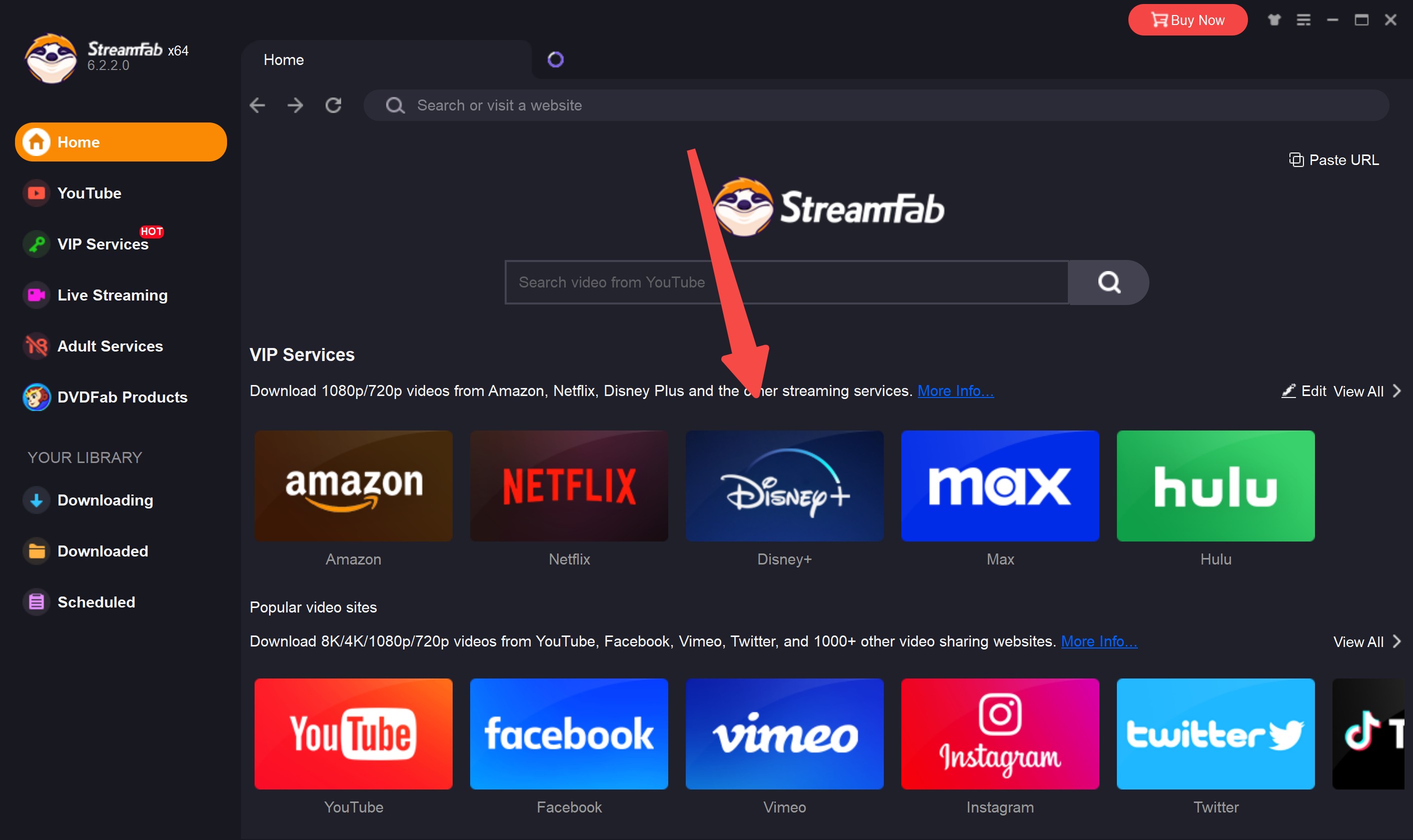Open the Vimeo video site tile
1413x840 pixels.
(x=785, y=733)
